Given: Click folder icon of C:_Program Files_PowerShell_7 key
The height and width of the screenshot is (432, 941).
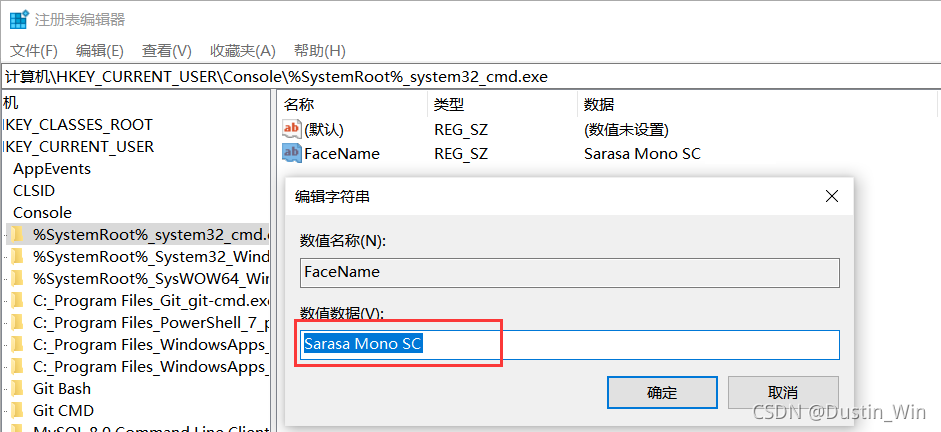Looking at the screenshot, I should click(x=17, y=323).
